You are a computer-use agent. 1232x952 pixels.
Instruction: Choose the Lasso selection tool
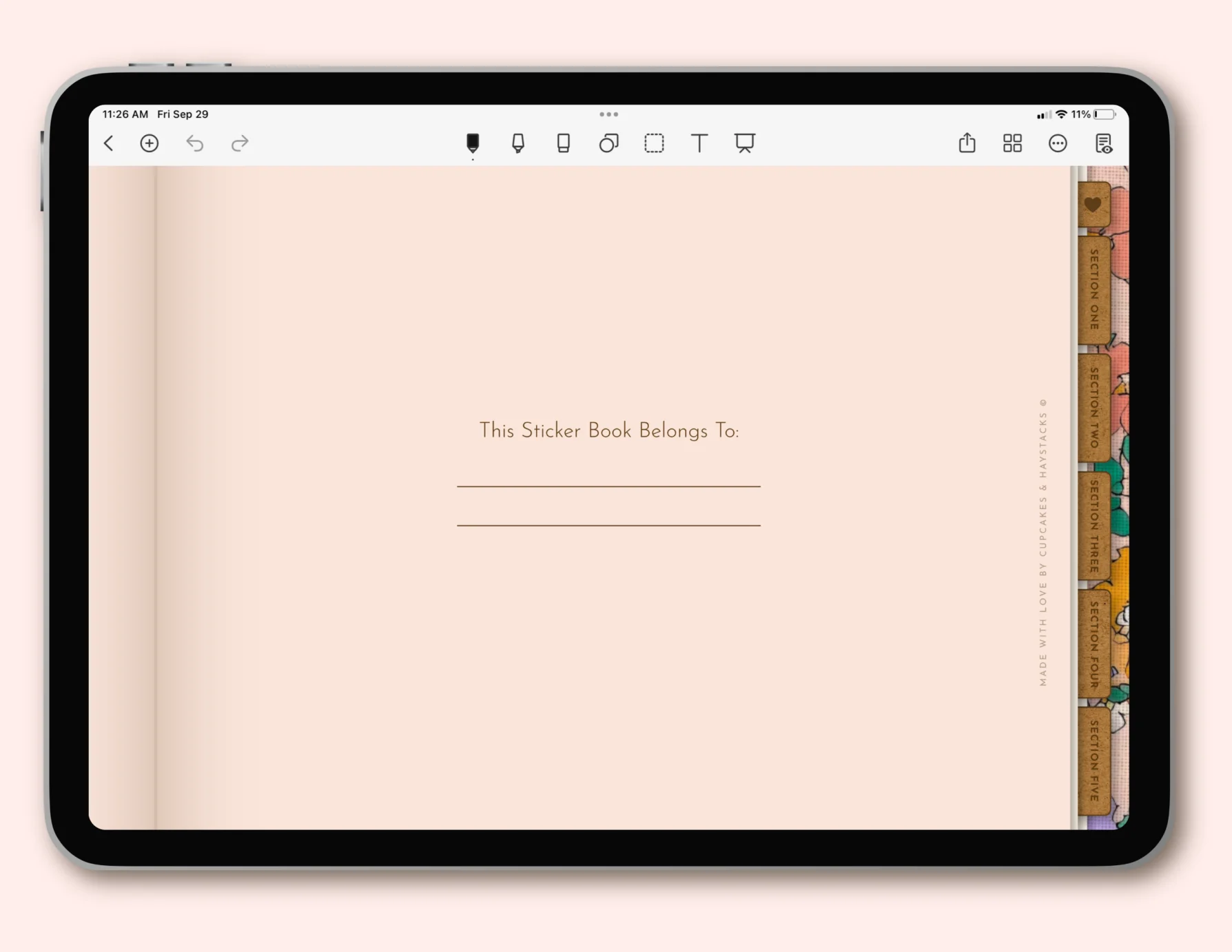coord(654,143)
